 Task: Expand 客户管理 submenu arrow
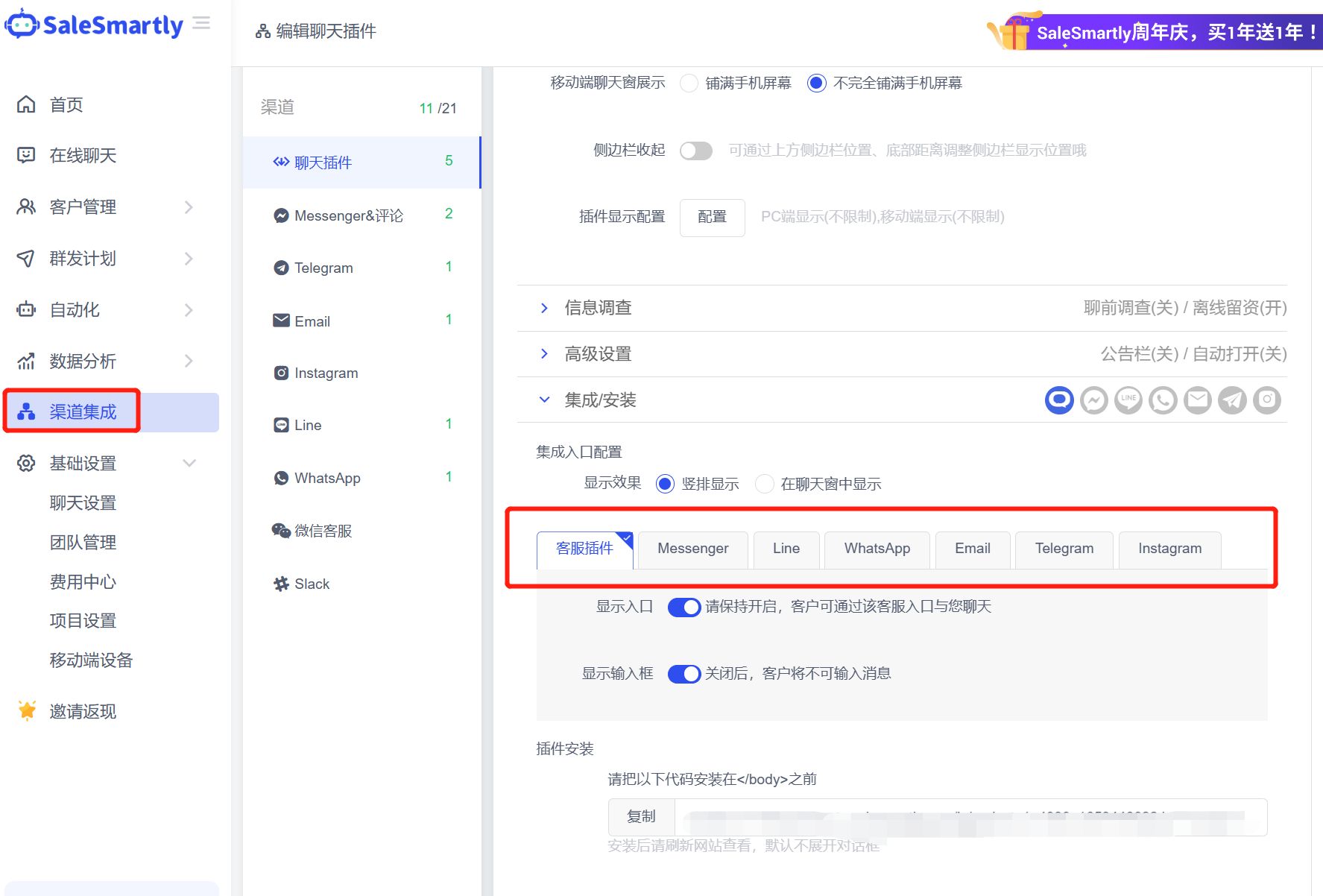(189, 207)
